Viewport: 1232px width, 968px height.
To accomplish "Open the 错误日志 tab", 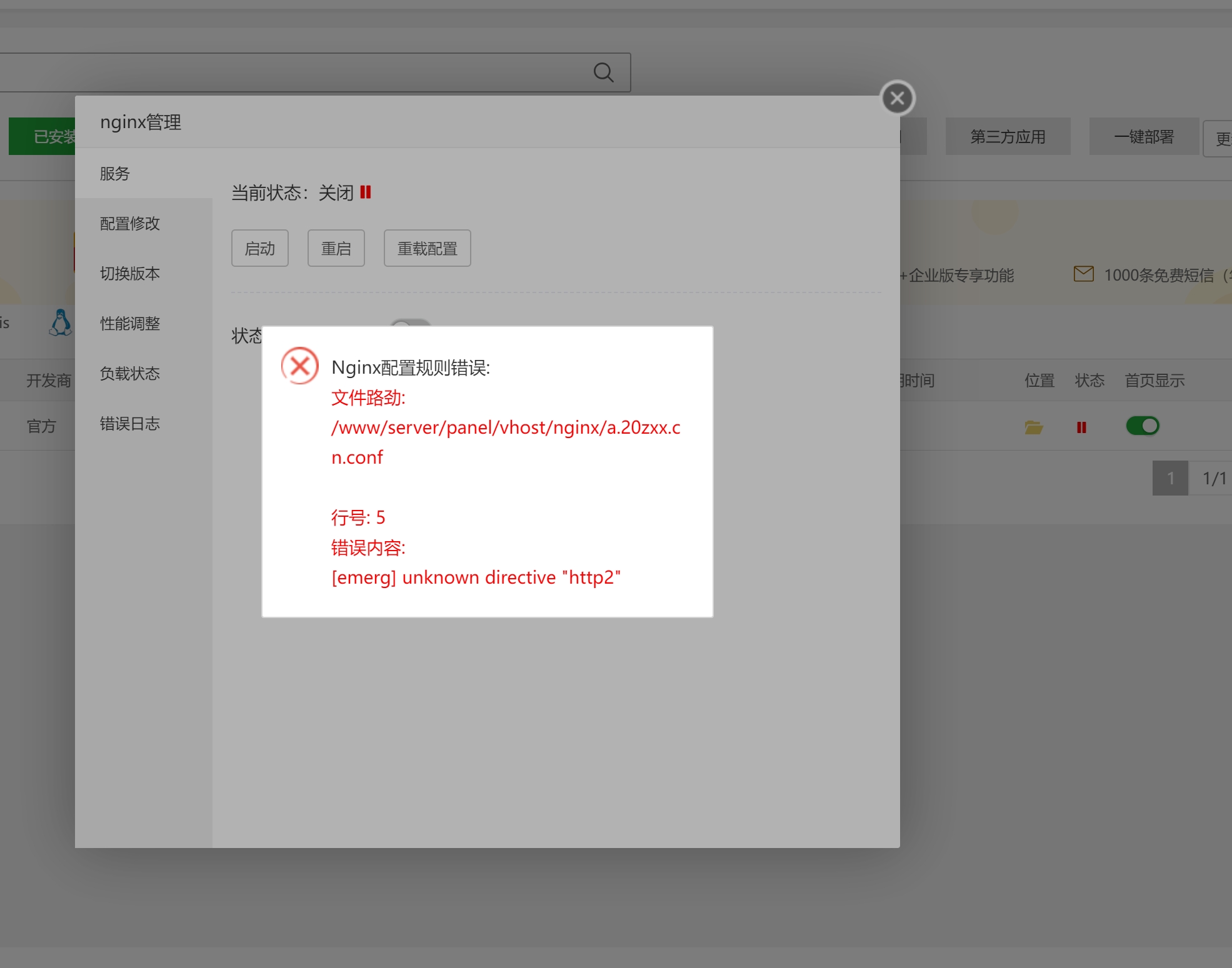I will 144,424.
